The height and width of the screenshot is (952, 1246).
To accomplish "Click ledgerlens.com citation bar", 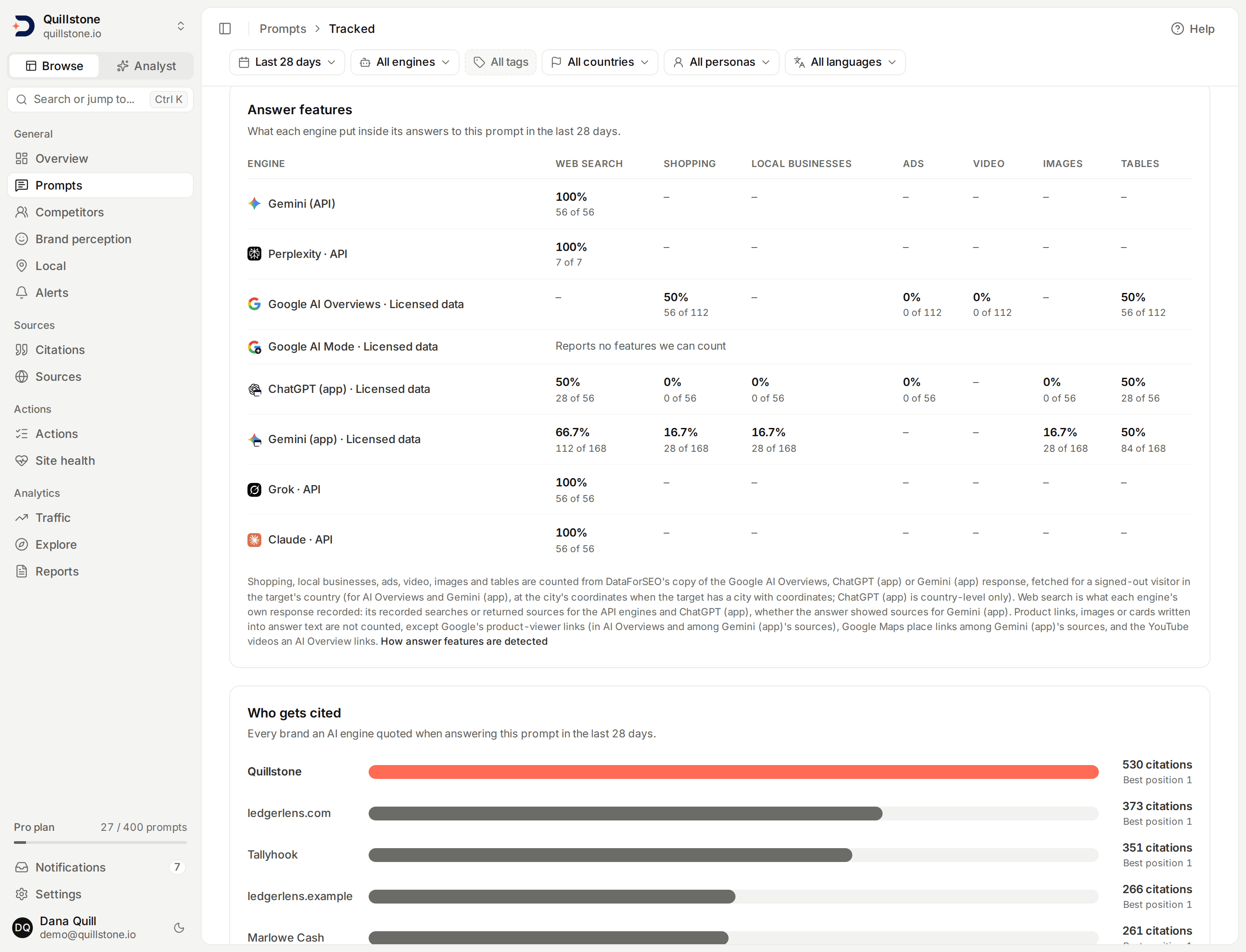I will (x=625, y=814).
